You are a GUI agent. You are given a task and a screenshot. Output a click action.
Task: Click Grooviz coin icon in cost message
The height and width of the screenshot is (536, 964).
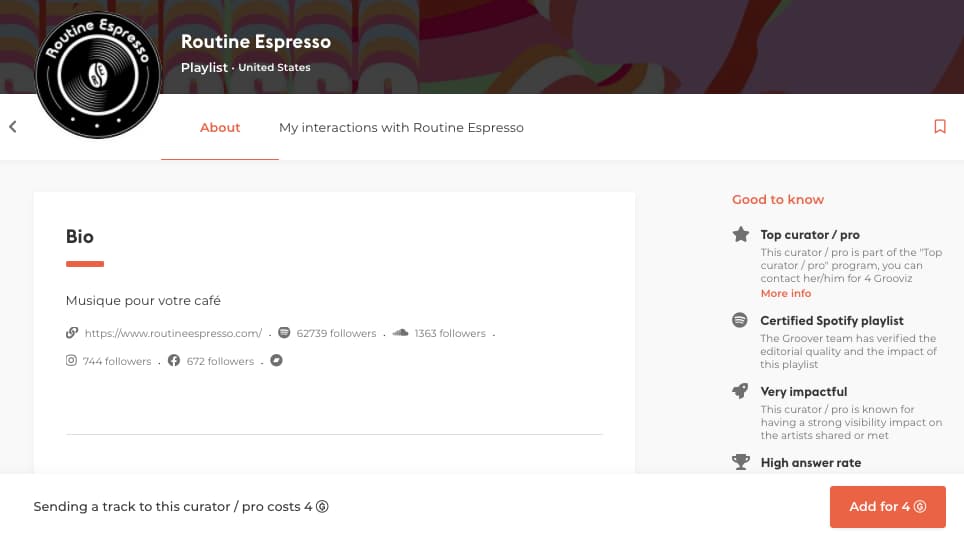pos(322,506)
